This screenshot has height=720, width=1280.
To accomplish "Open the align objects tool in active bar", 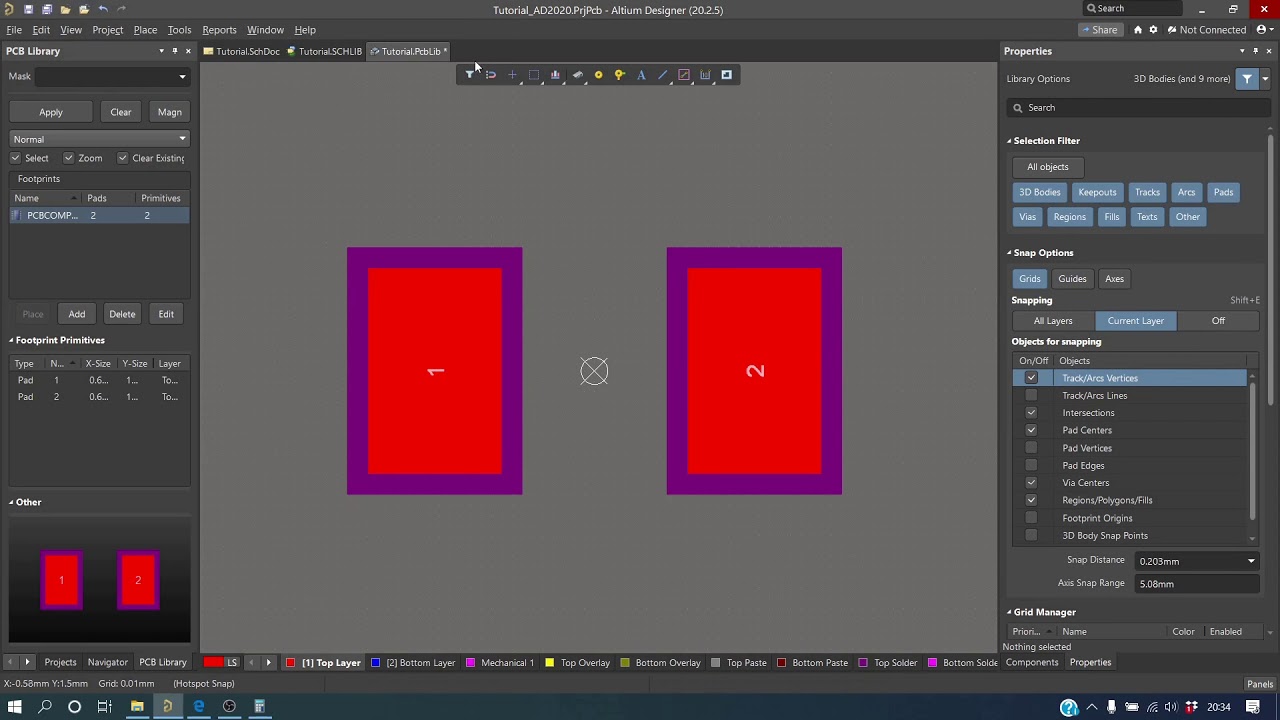I will click(555, 75).
